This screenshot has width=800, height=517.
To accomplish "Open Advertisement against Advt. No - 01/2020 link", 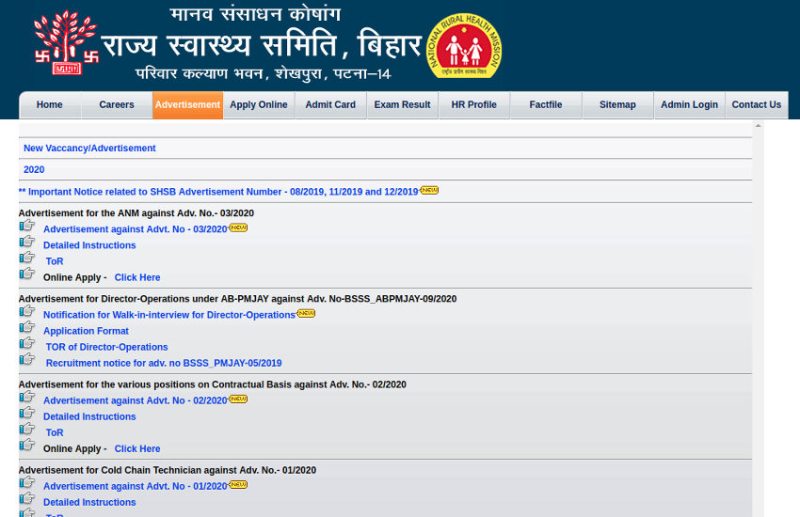I will point(135,486).
